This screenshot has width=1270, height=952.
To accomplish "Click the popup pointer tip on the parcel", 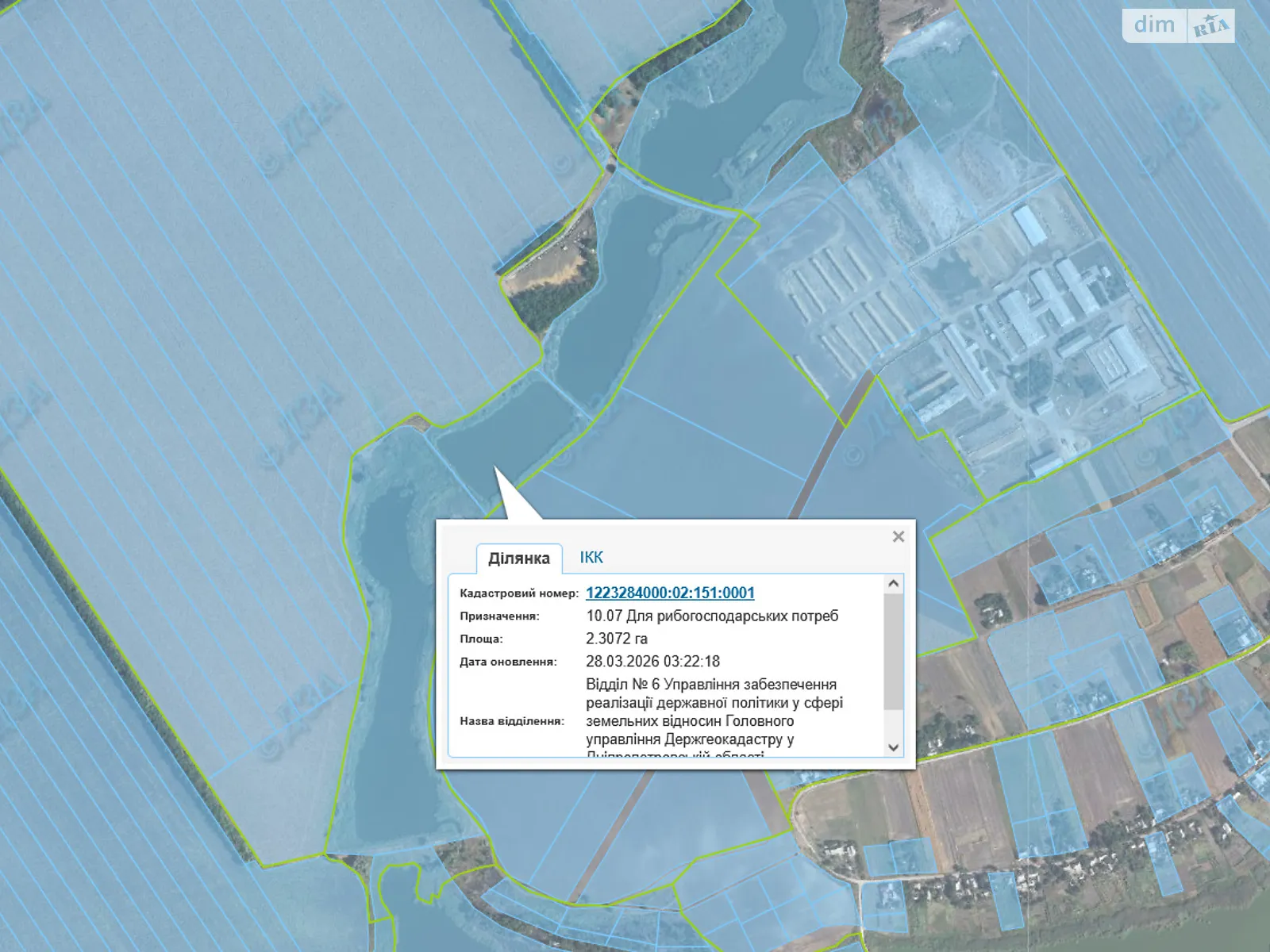I will point(496,470).
